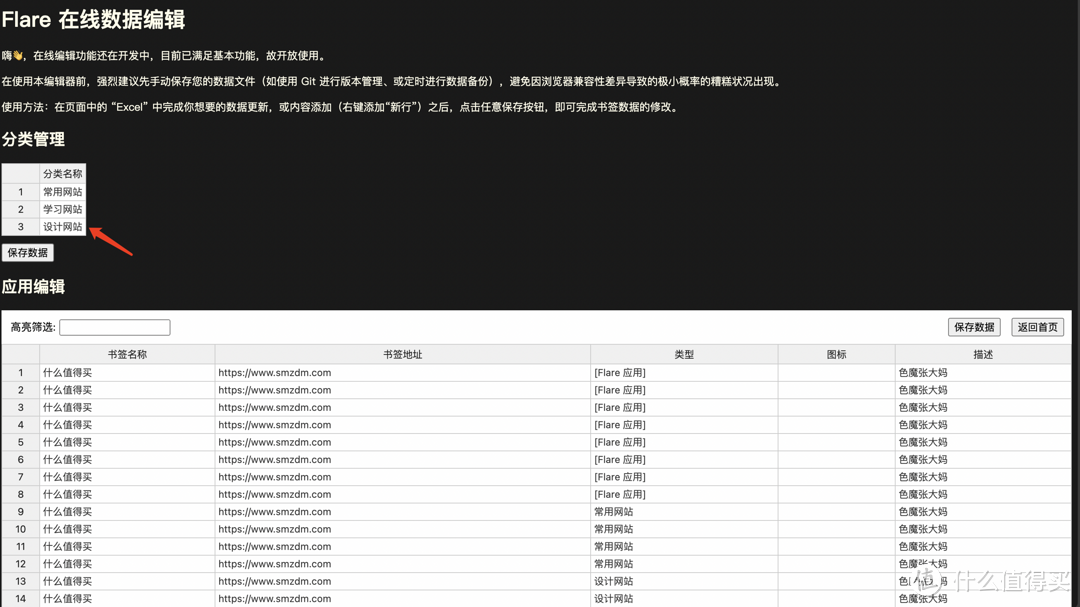The width and height of the screenshot is (1080, 607).
Task: Select the 常用网站 category cell in row 1
Action: pyautogui.click(x=63, y=192)
